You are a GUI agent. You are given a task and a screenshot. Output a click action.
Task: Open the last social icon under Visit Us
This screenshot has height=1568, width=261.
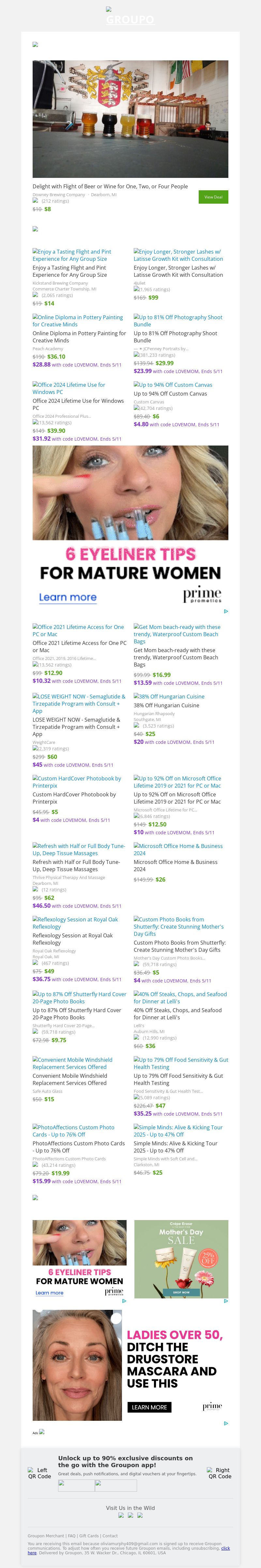(x=141, y=1516)
